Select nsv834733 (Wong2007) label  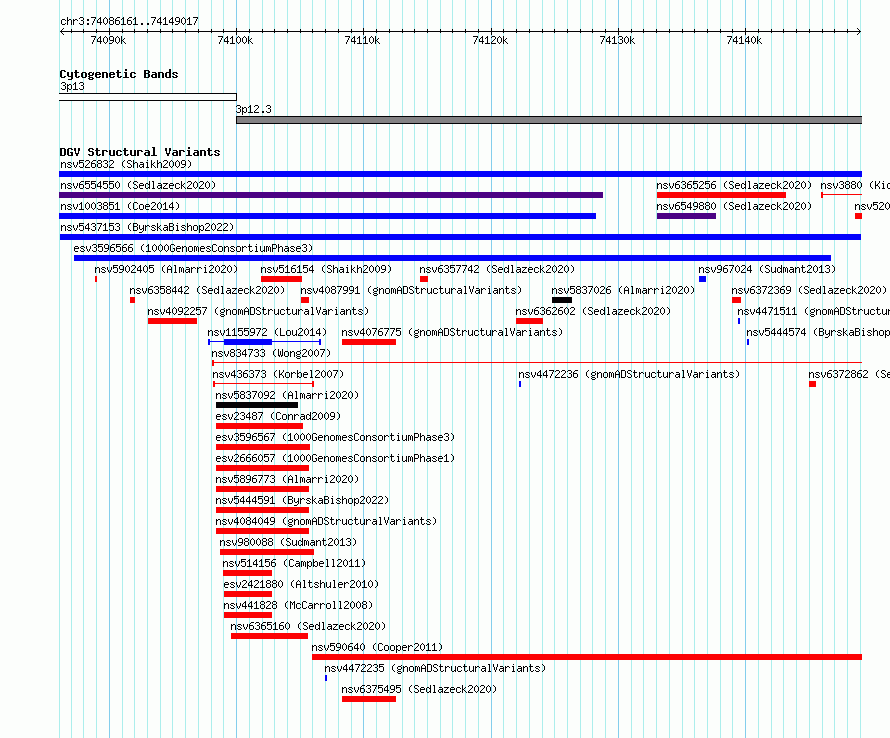tap(271, 353)
